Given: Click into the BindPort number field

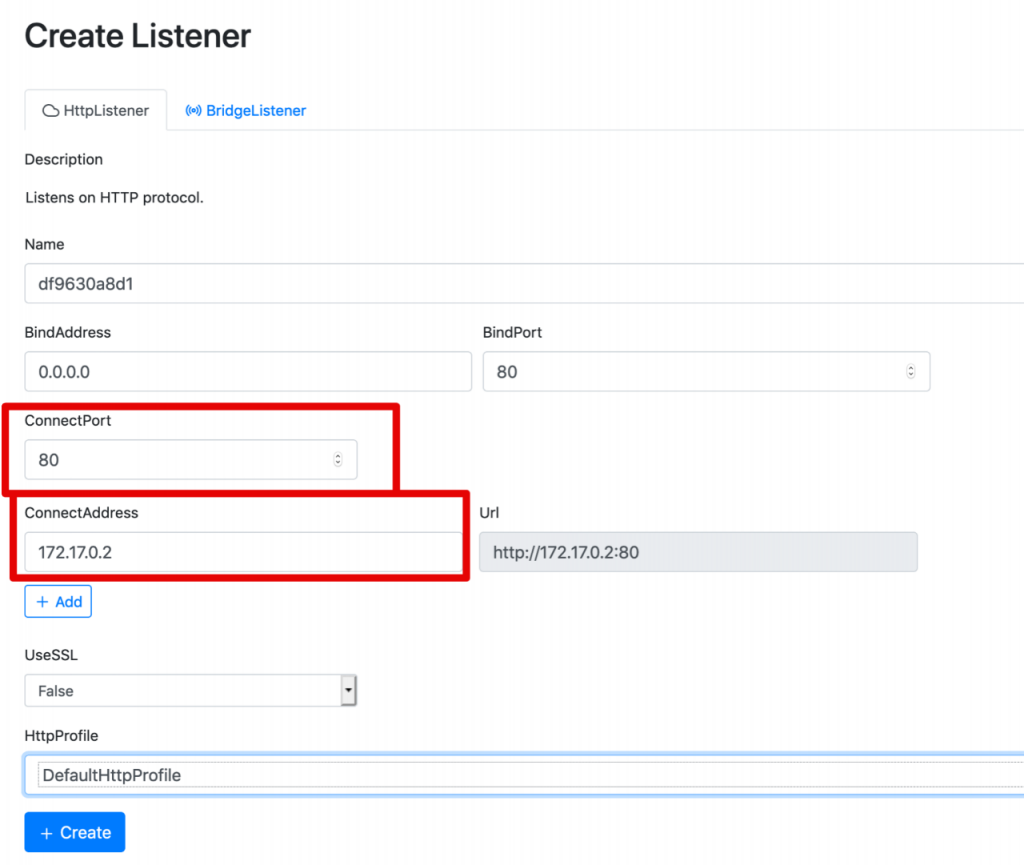Looking at the screenshot, I should click(690, 371).
